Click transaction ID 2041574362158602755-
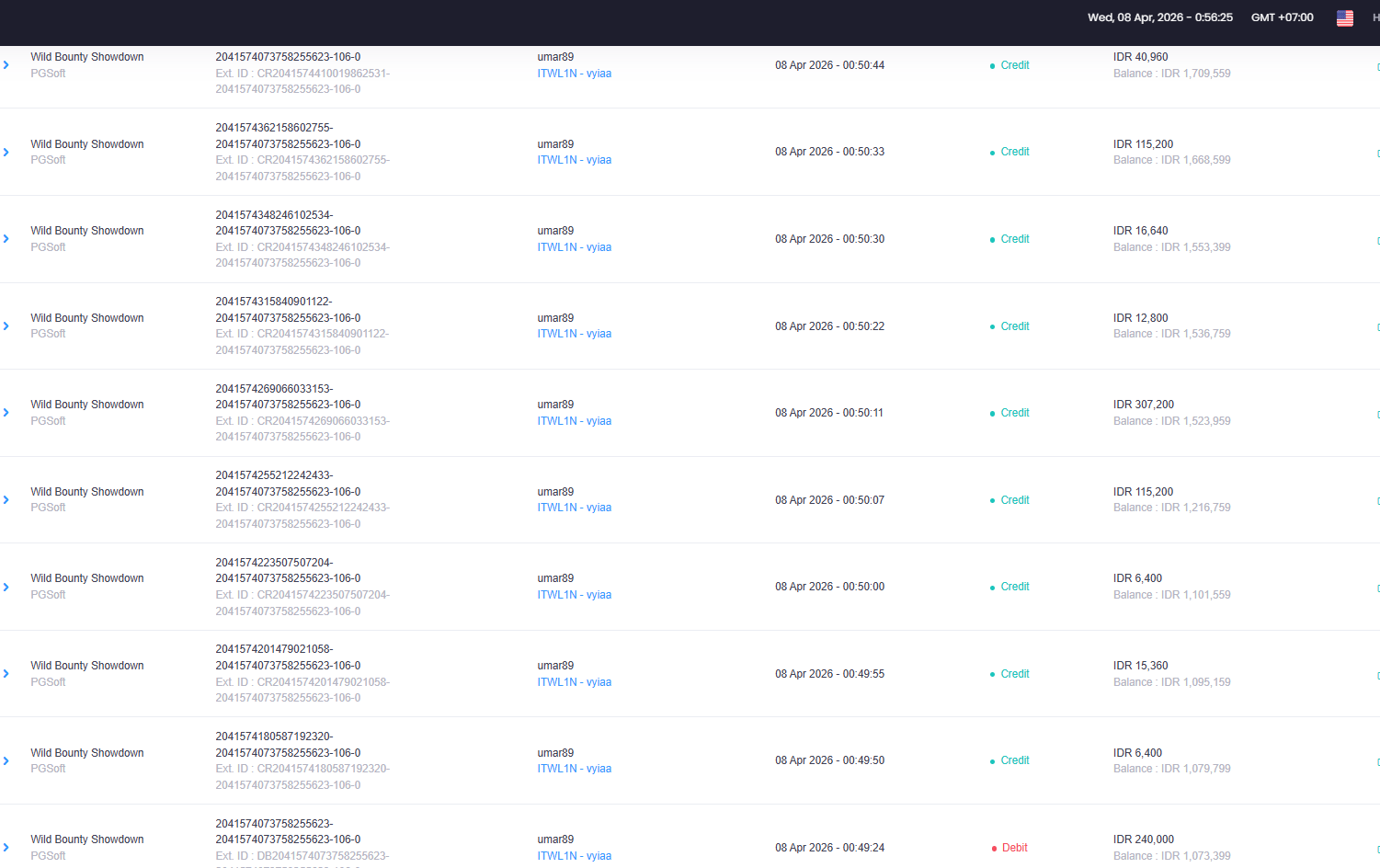 [x=275, y=128]
